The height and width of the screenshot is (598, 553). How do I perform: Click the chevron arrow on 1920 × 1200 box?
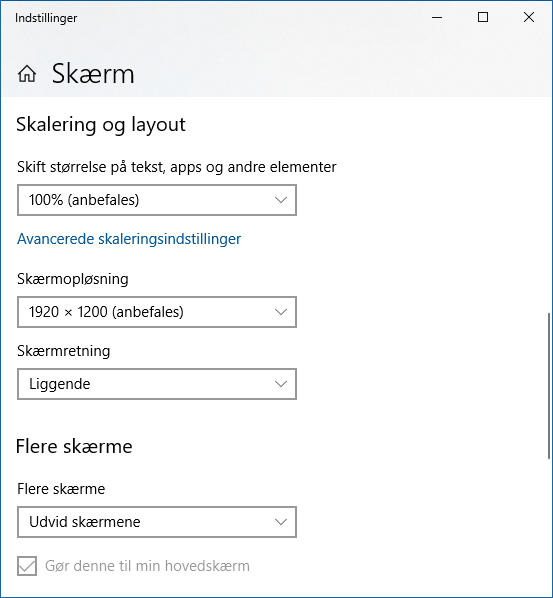281,312
